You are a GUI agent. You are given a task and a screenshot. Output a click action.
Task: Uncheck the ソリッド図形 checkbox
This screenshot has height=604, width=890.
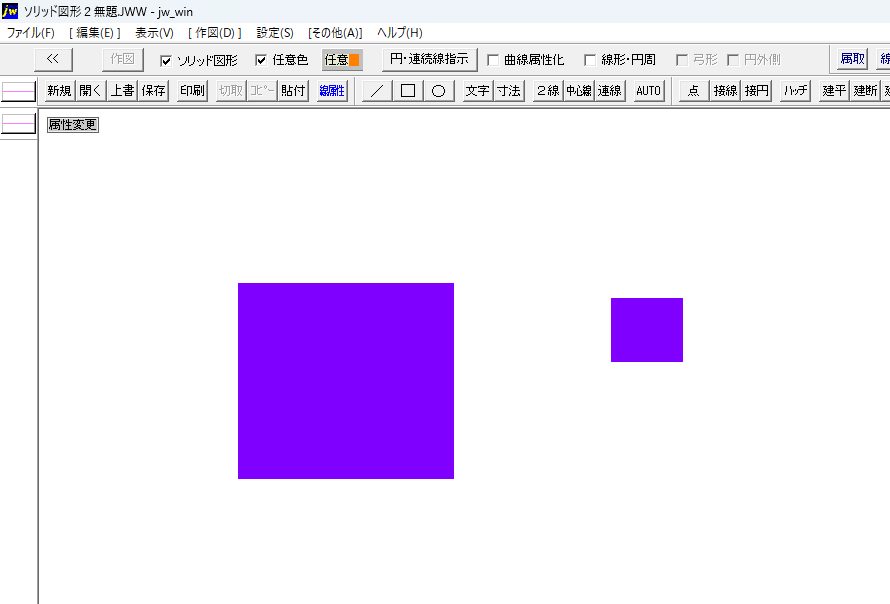(x=166, y=60)
